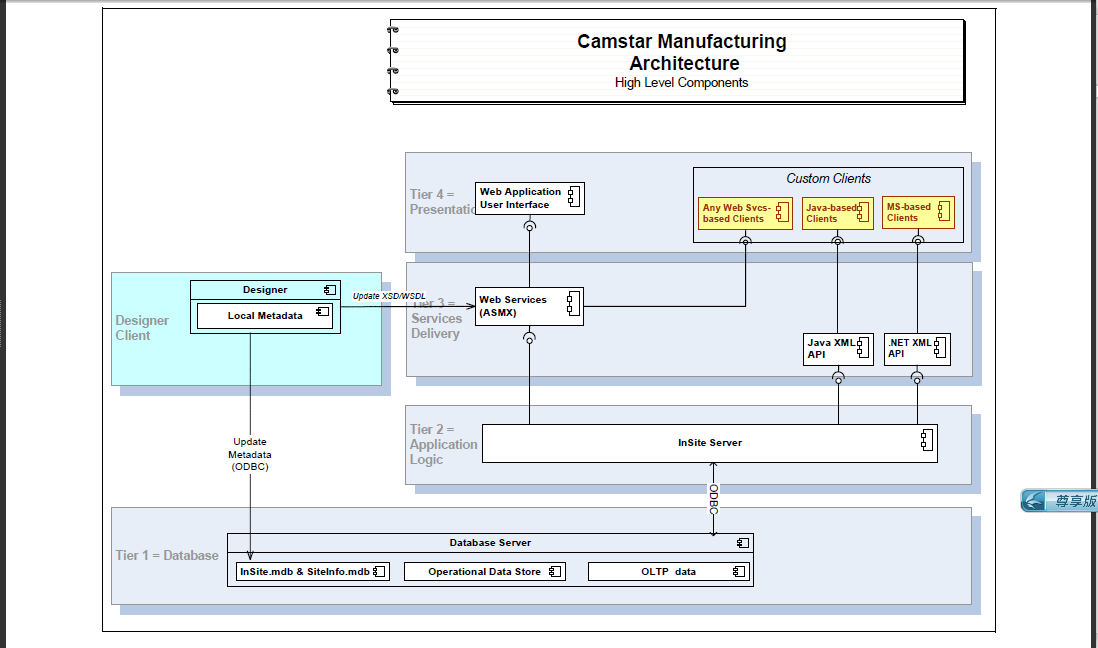Click the component icon in Database Server header
The width and height of the screenshot is (1098, 648).
[x=742, y=542]
